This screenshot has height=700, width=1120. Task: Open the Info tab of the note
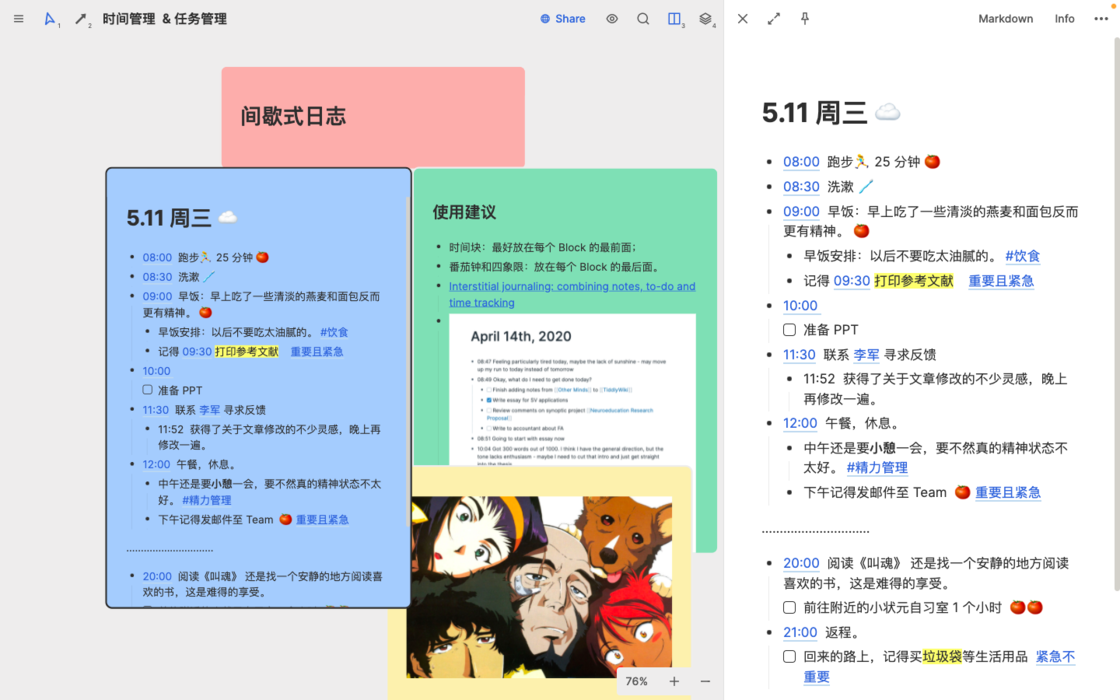1064,18
